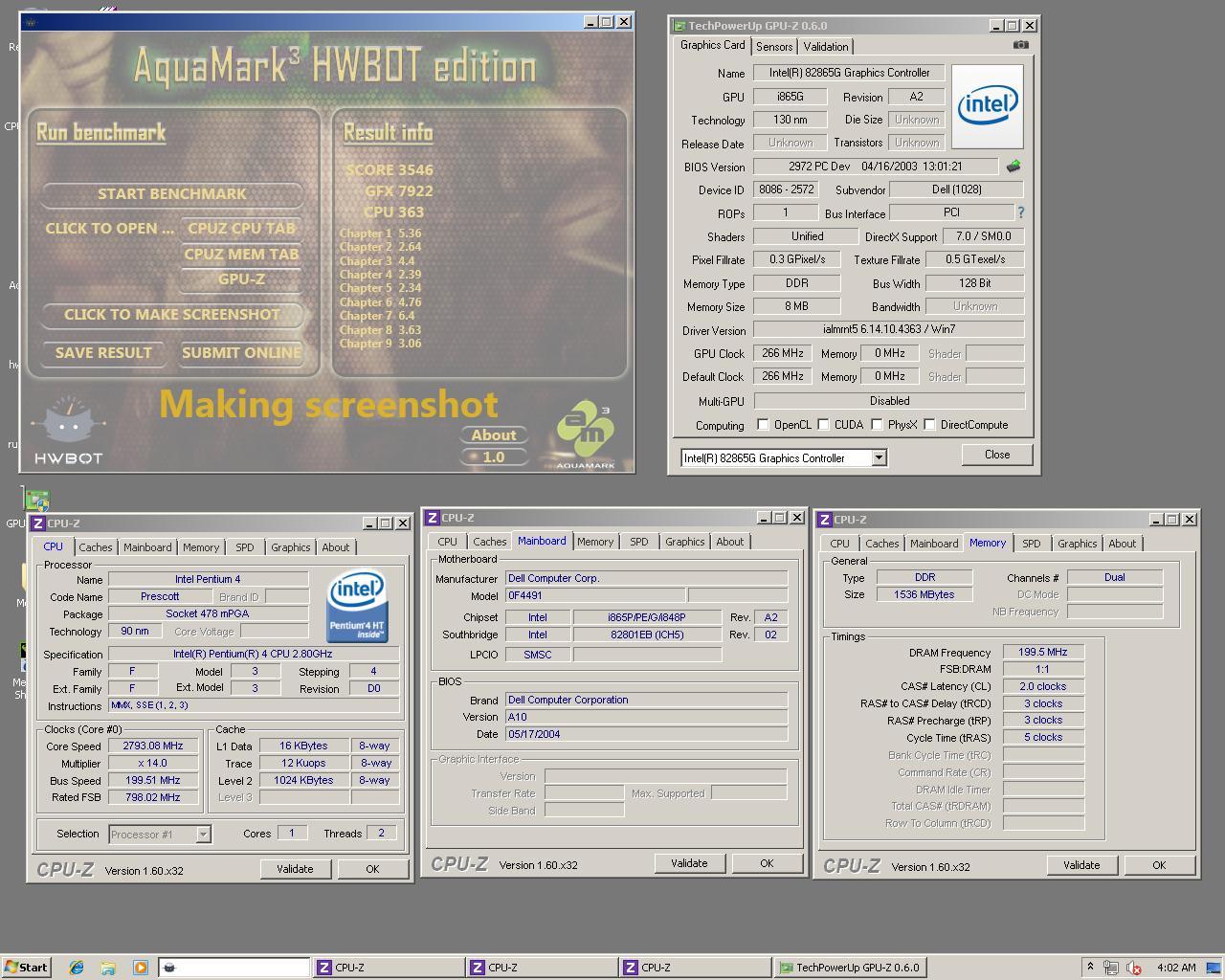Click the About button in AquaMark
The image size is (1225, 980).
[x=494, y=435]
